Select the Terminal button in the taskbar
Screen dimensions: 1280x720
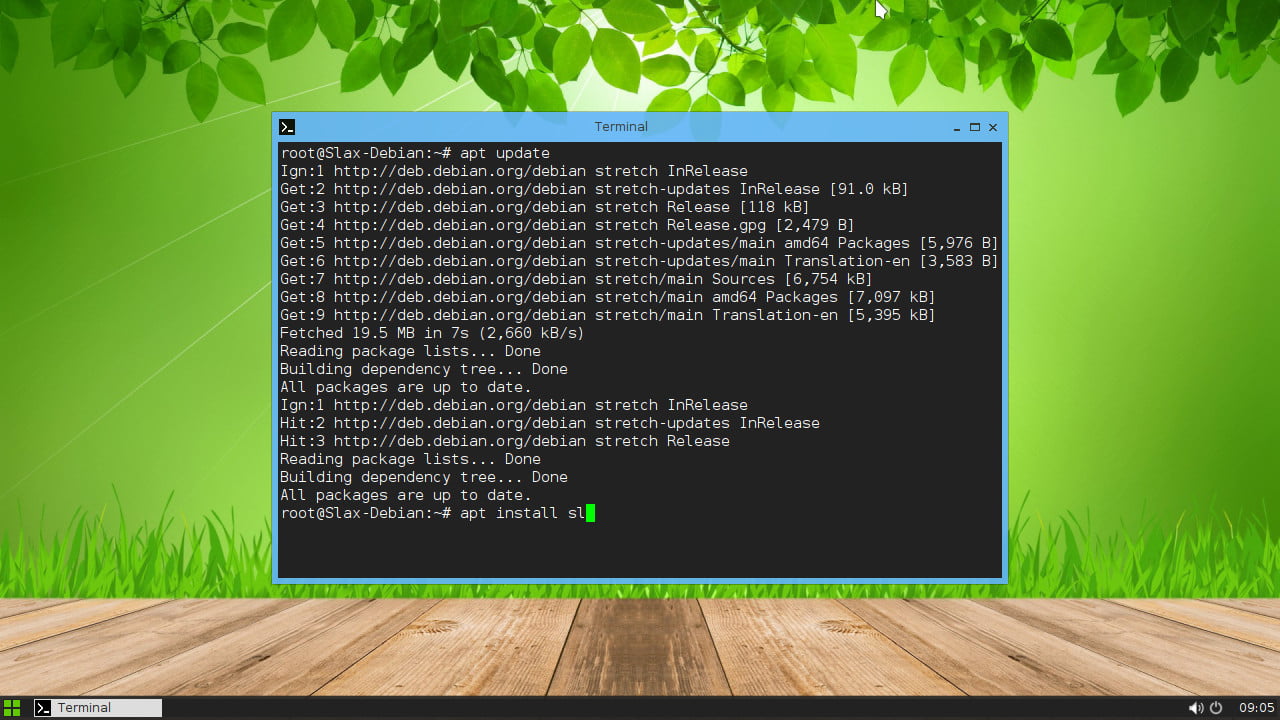click(98, 708)
